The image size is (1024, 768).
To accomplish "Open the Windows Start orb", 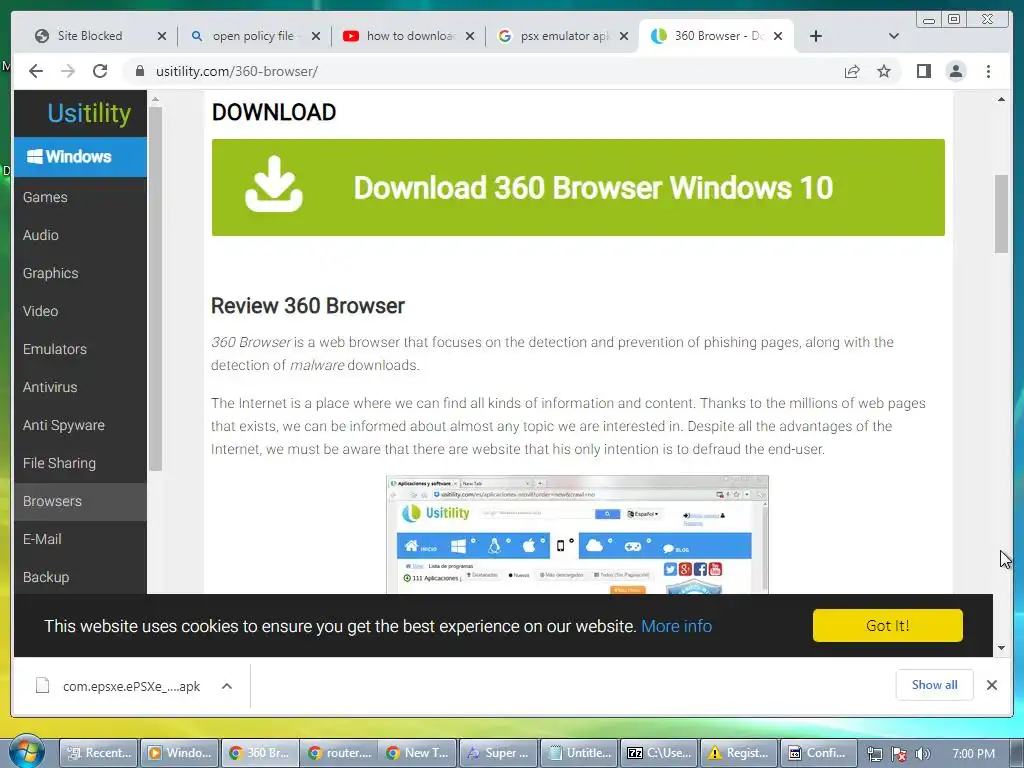I will click(x=26, y=751).
